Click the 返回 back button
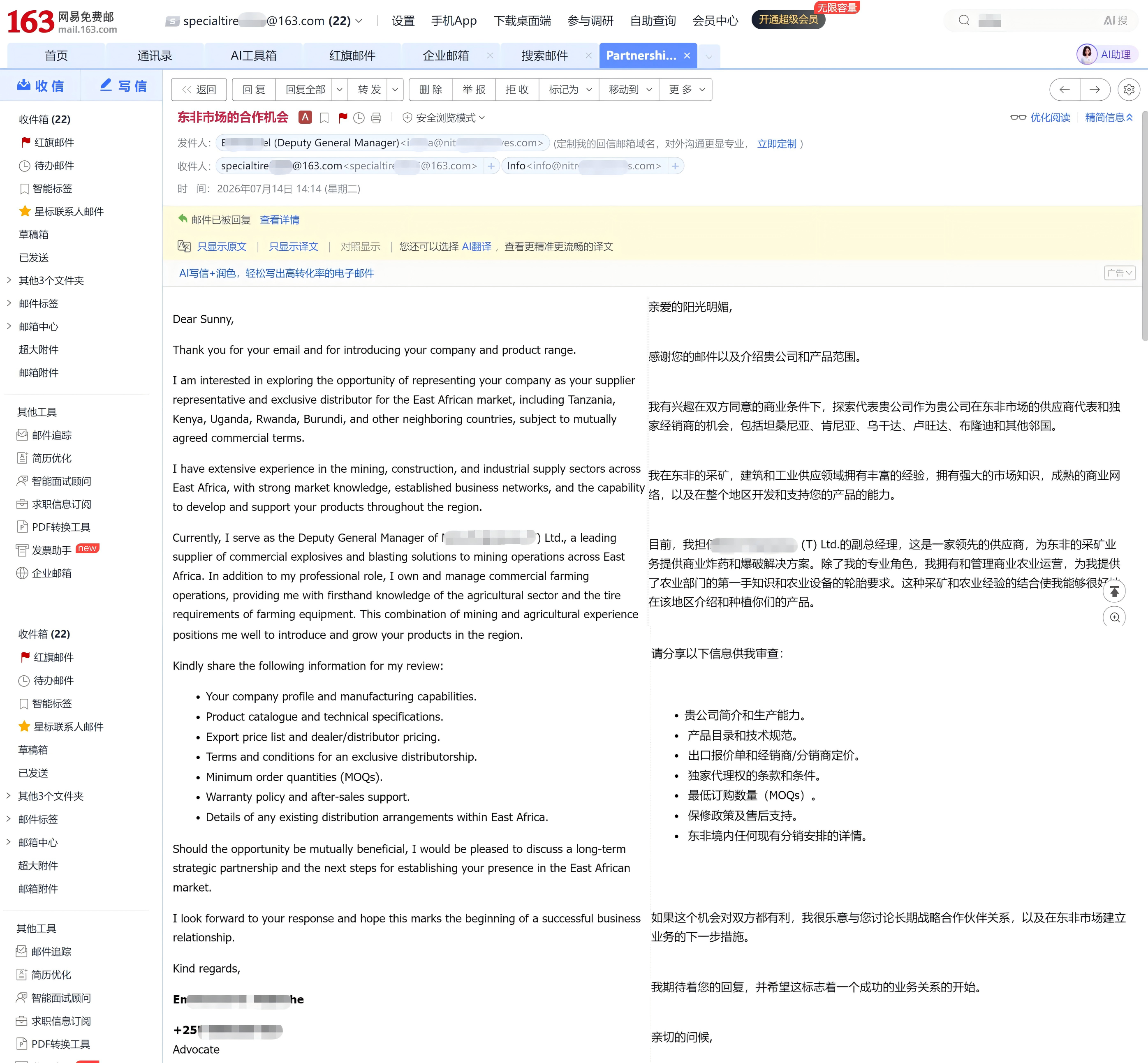Image resolution: width=1148 pixels, height=1063 pixels. [x=199, y=90]
